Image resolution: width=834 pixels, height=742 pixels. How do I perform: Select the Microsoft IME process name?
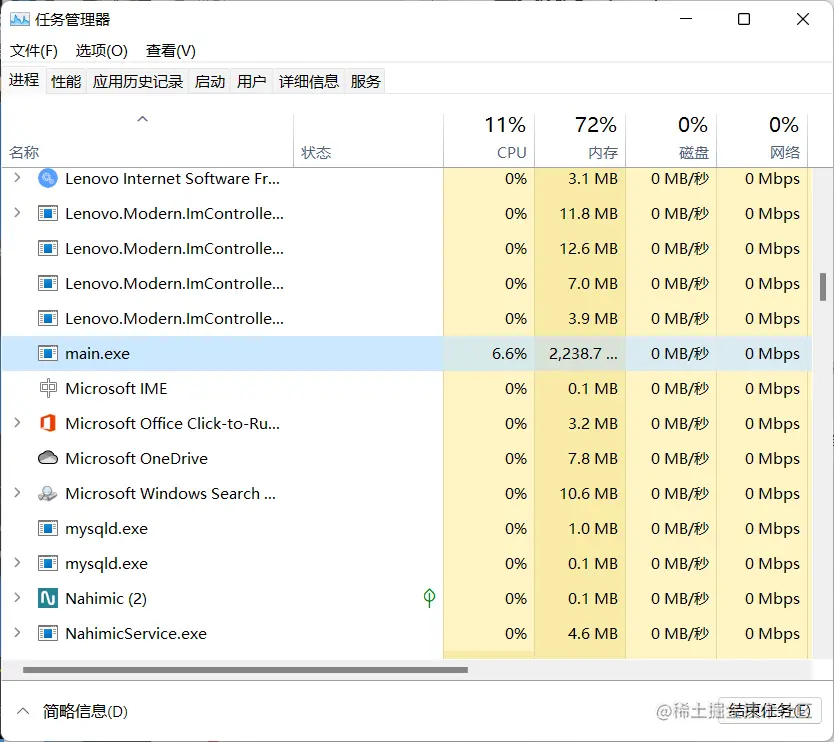pyautogui.click(x=116, y=388)
